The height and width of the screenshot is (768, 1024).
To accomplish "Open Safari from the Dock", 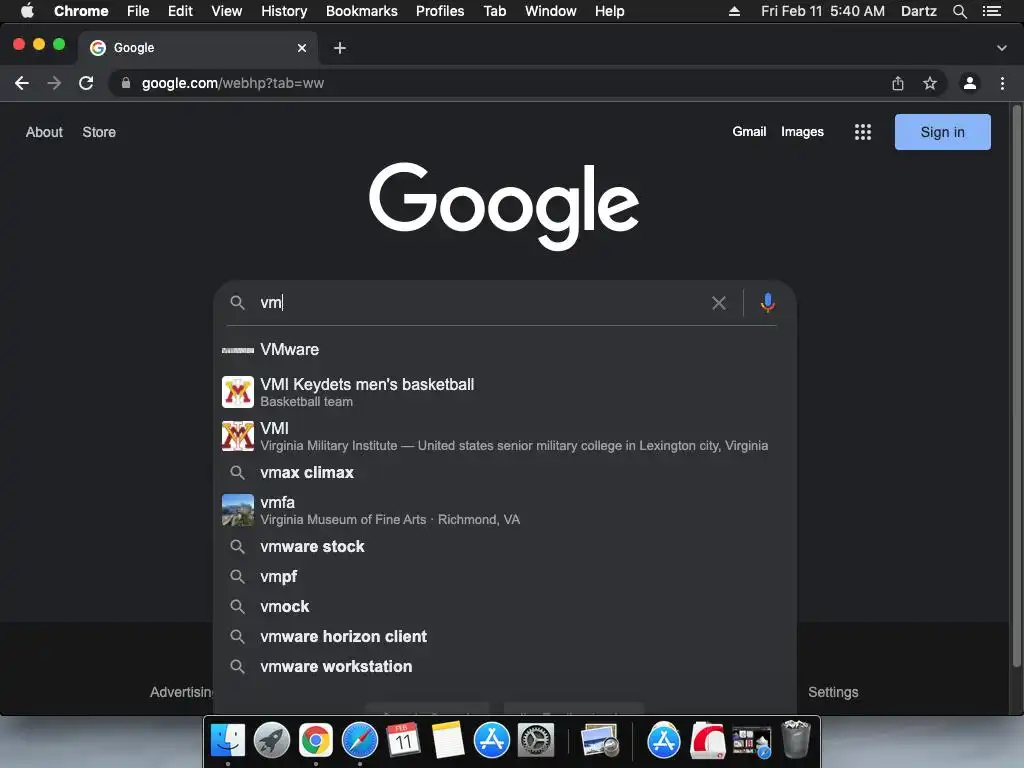I will 360,741.
